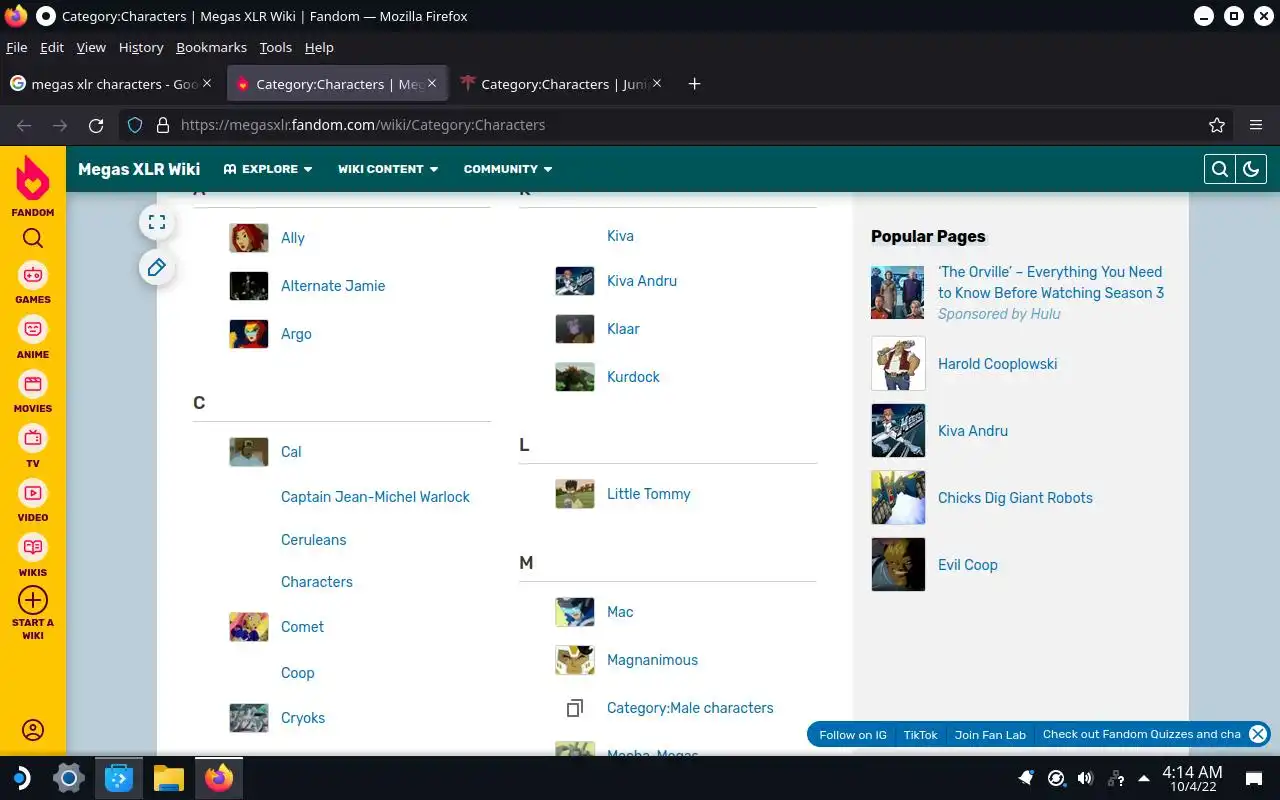Expand the Explore dropdown menu

coord(268,169)
